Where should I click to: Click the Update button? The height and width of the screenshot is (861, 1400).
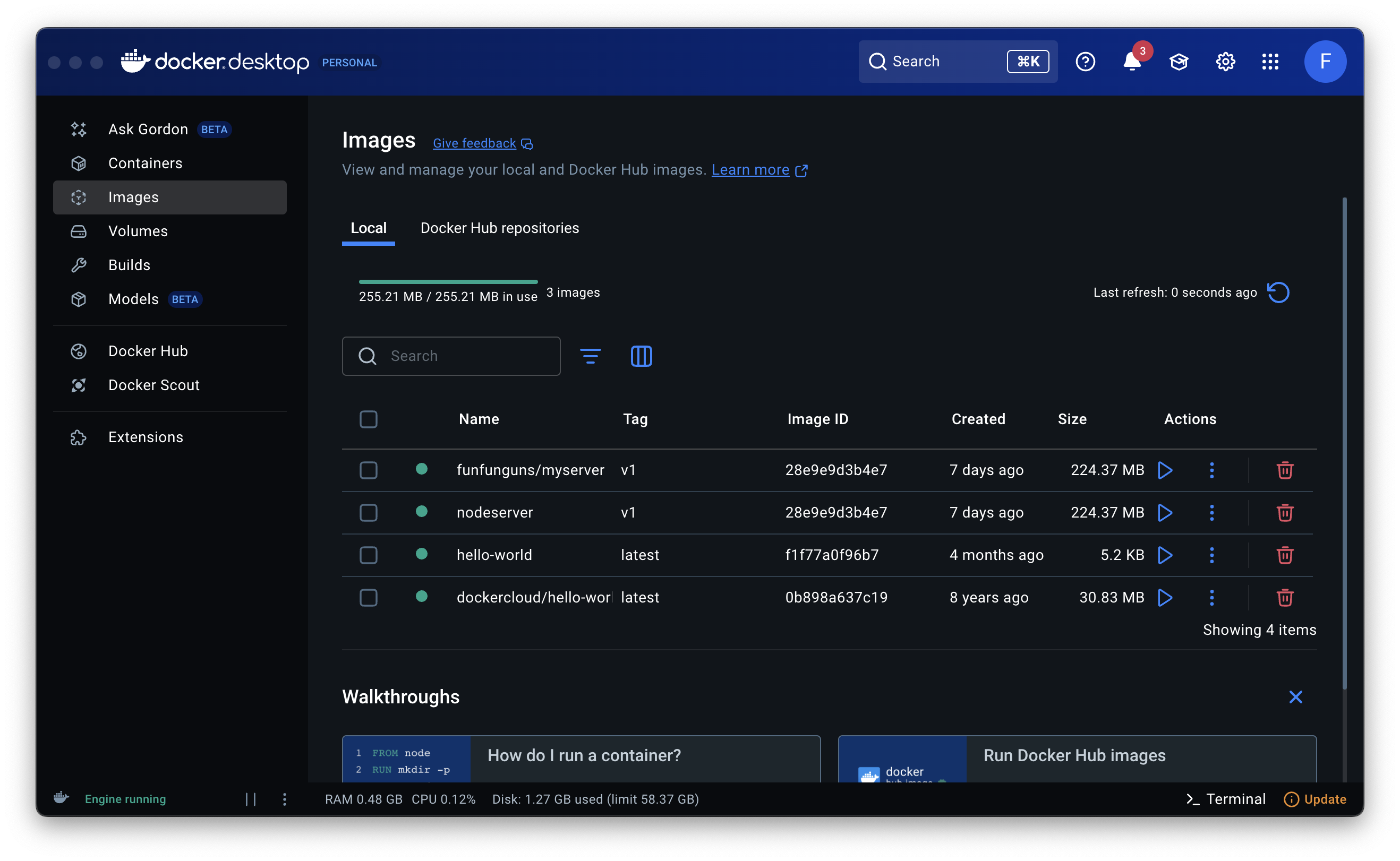[1315, 799]
